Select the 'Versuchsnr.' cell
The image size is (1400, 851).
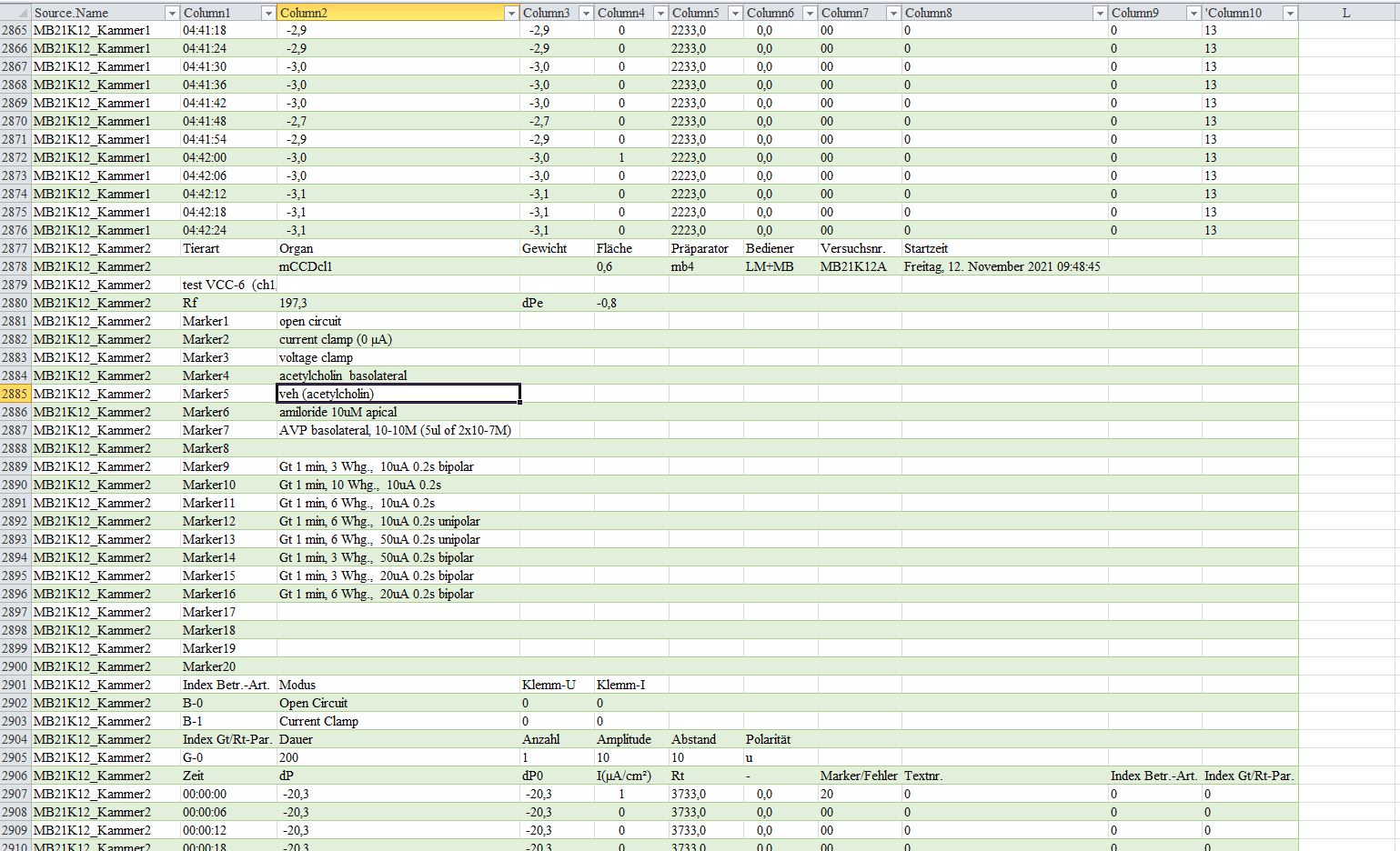click(860, 248)
